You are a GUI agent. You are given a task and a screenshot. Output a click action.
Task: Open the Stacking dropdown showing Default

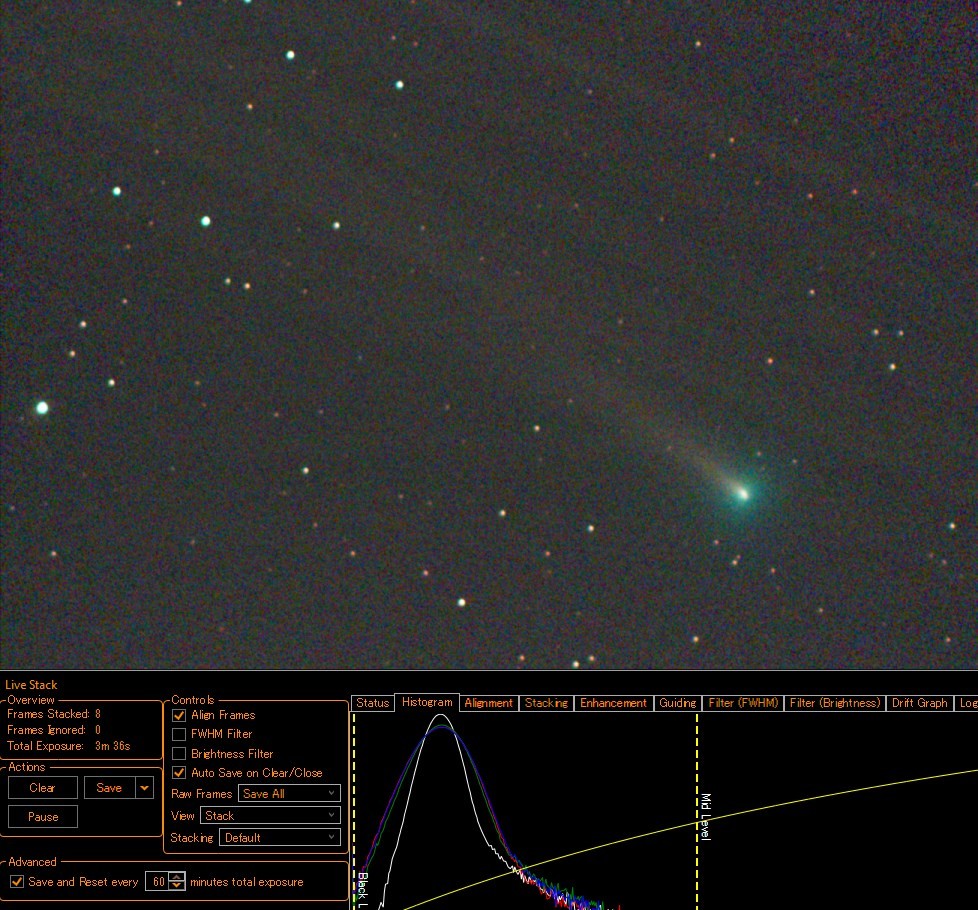pos(280,838)
